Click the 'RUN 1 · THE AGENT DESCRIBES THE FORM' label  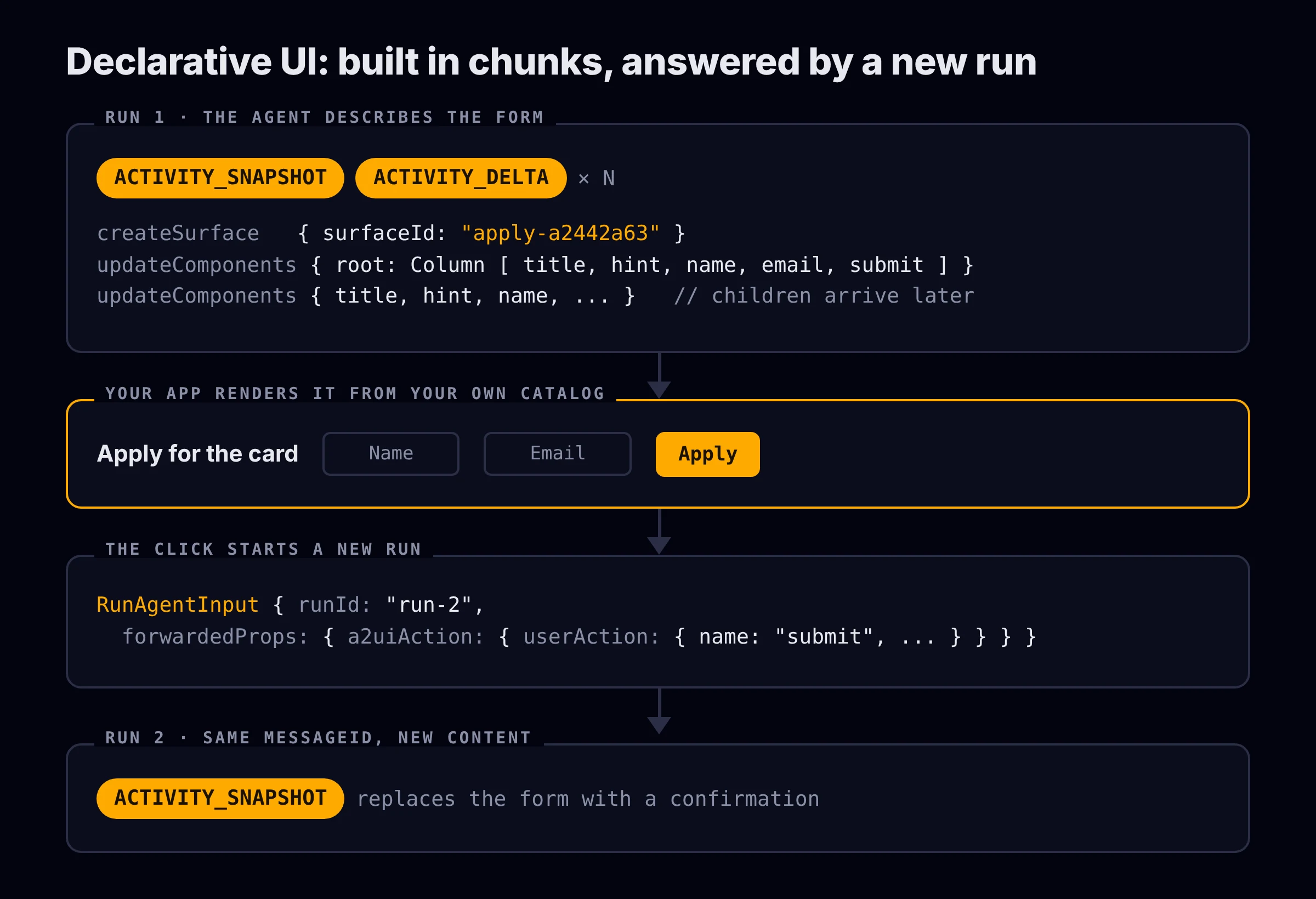click(x=325, y=117)
